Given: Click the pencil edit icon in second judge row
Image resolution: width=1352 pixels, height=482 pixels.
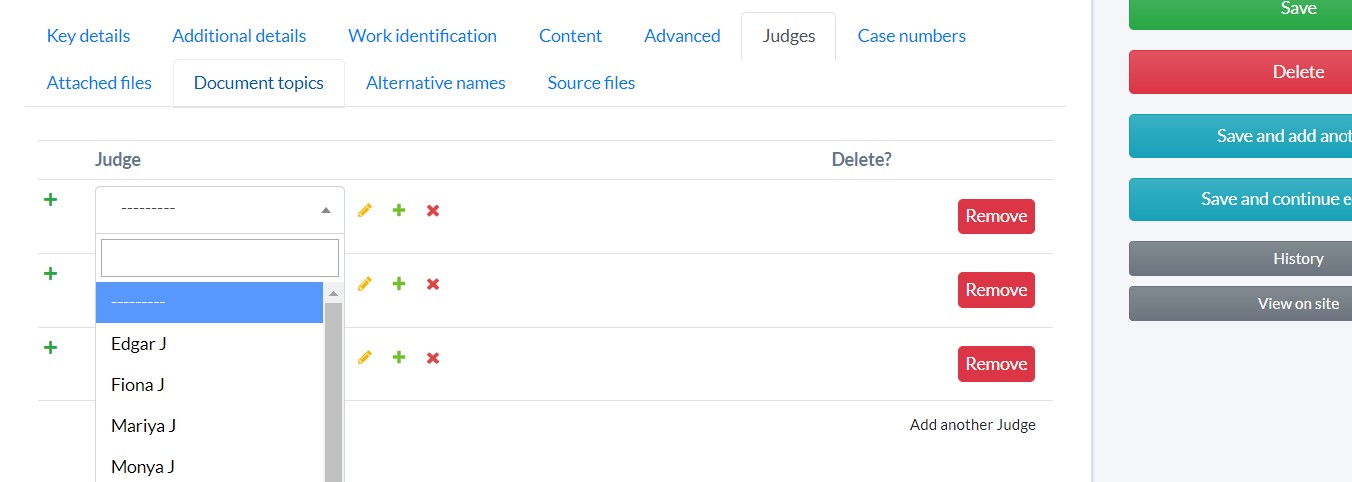Looking at the screenshot, I should pyautogui.click(x=365, y=284).
